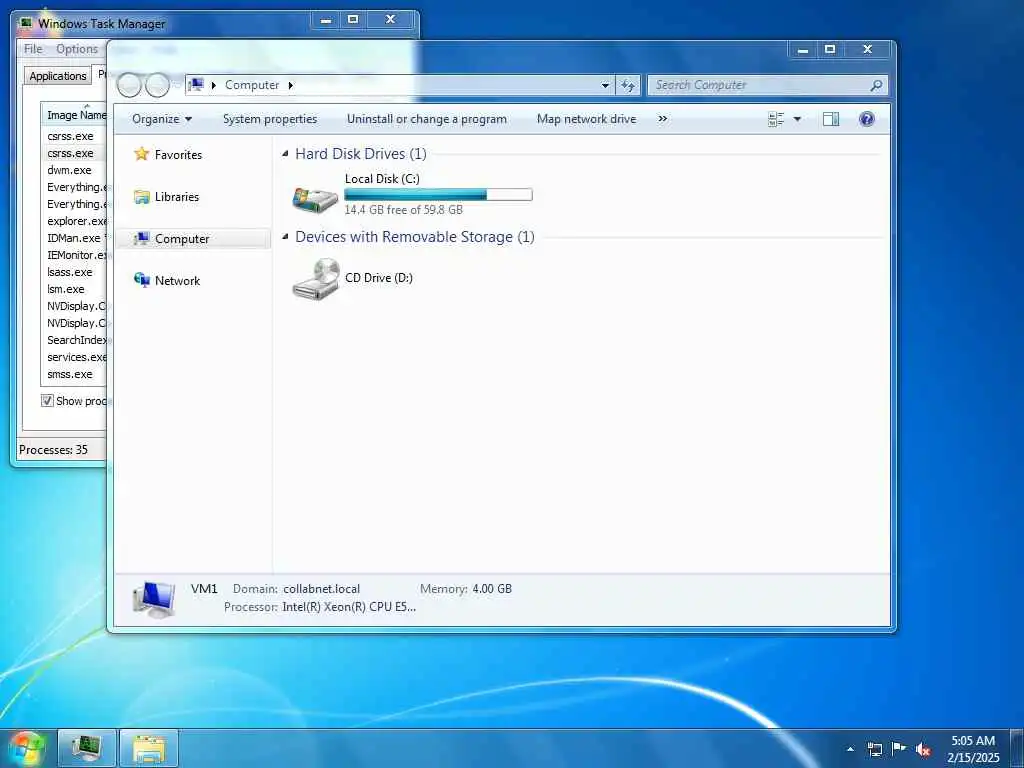The image size is (1024, 768).
Task: Click the collabnet.local domain value
Action: (321, 588)
